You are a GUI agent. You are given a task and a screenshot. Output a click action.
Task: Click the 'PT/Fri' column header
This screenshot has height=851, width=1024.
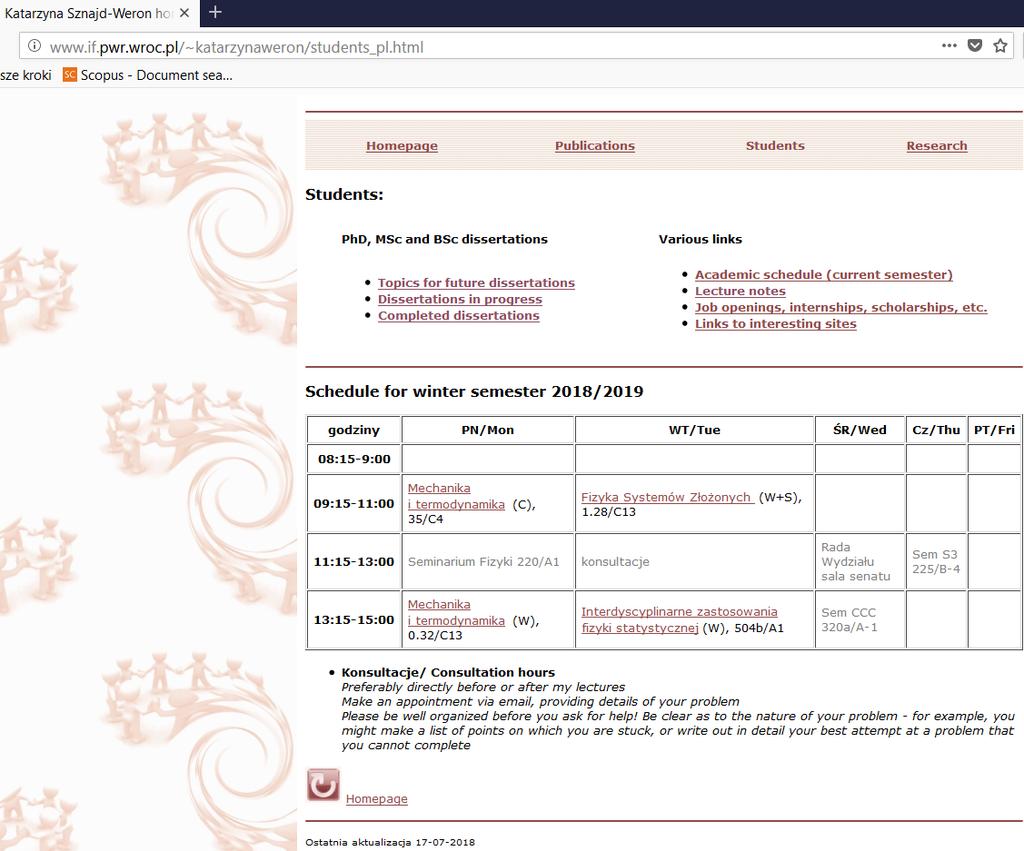(994, 430)
